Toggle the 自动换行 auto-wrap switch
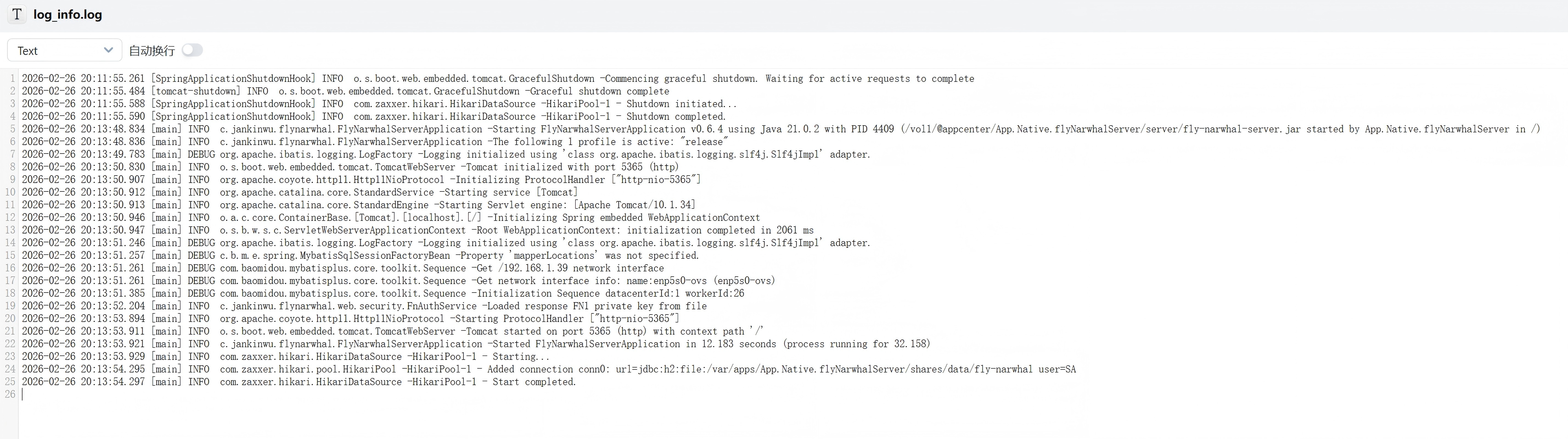The height and width of the screenshot is (439, 1568). coord(192,50)
